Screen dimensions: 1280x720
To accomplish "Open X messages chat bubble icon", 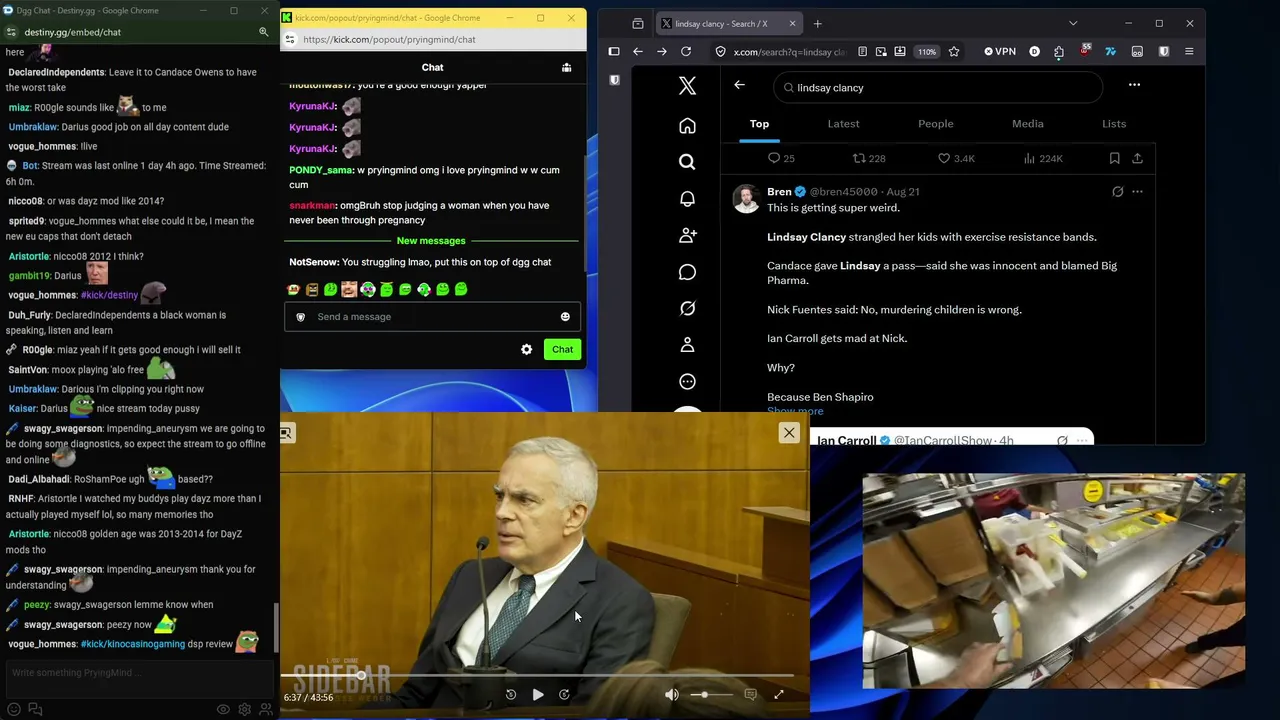I will coord(687,272).
